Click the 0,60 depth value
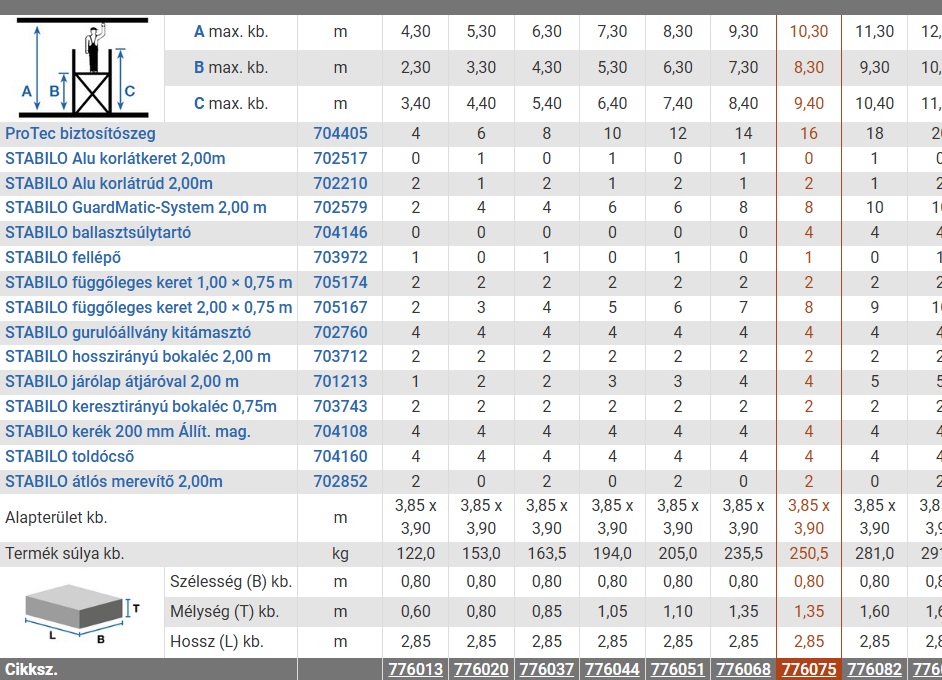The image size is (942, 680). 416,612
